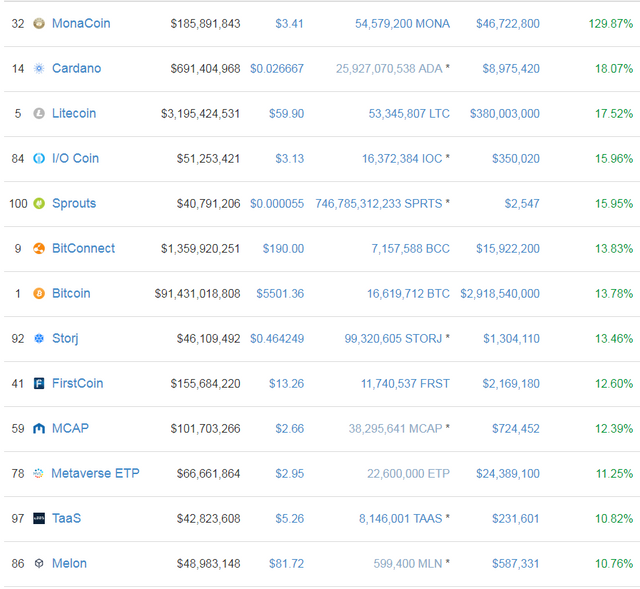The image size is (640, 589).
Task: Click Cardano price $0.026667
Action: pos(277,69)
